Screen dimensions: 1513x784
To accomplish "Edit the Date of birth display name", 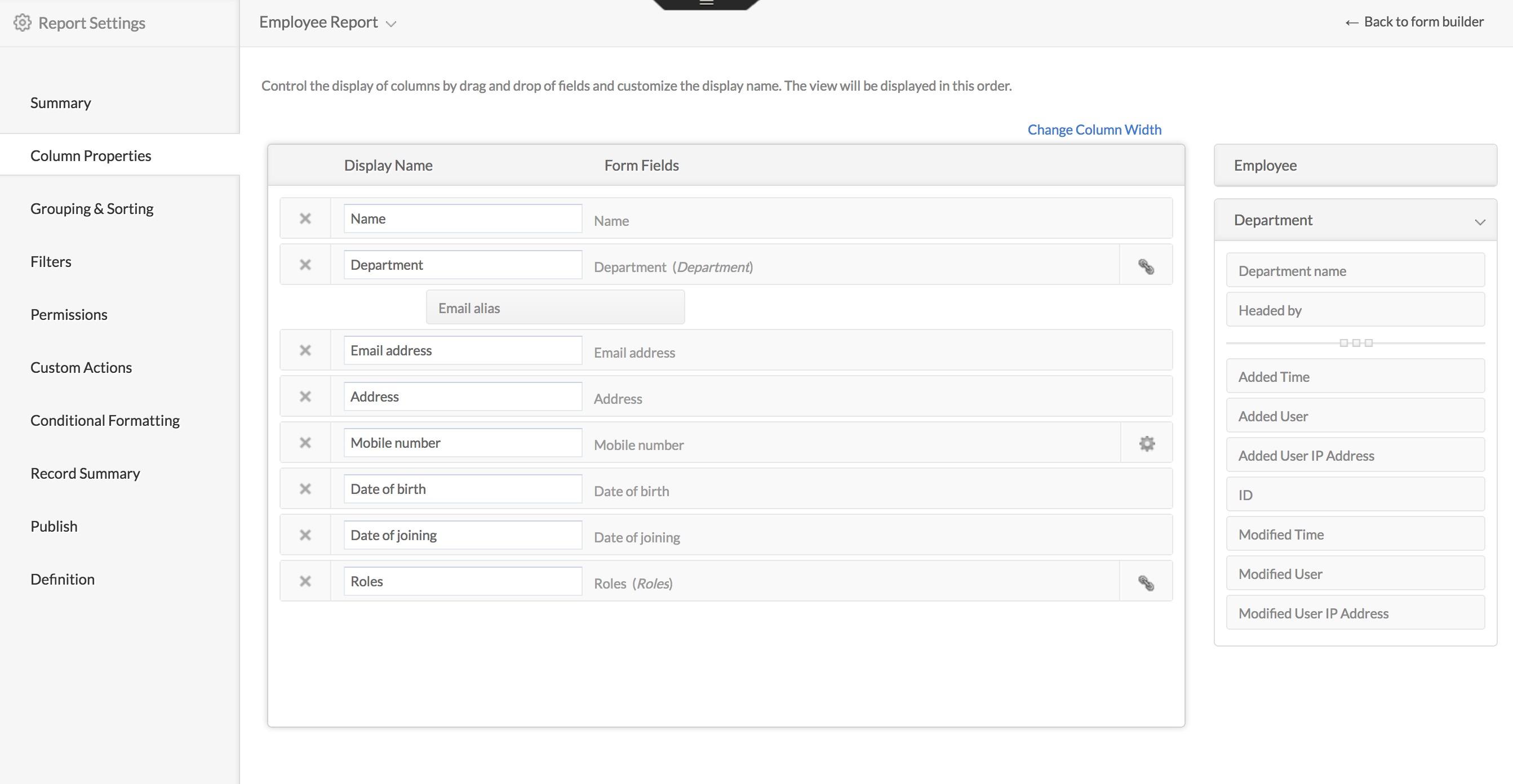I will 462,489.
